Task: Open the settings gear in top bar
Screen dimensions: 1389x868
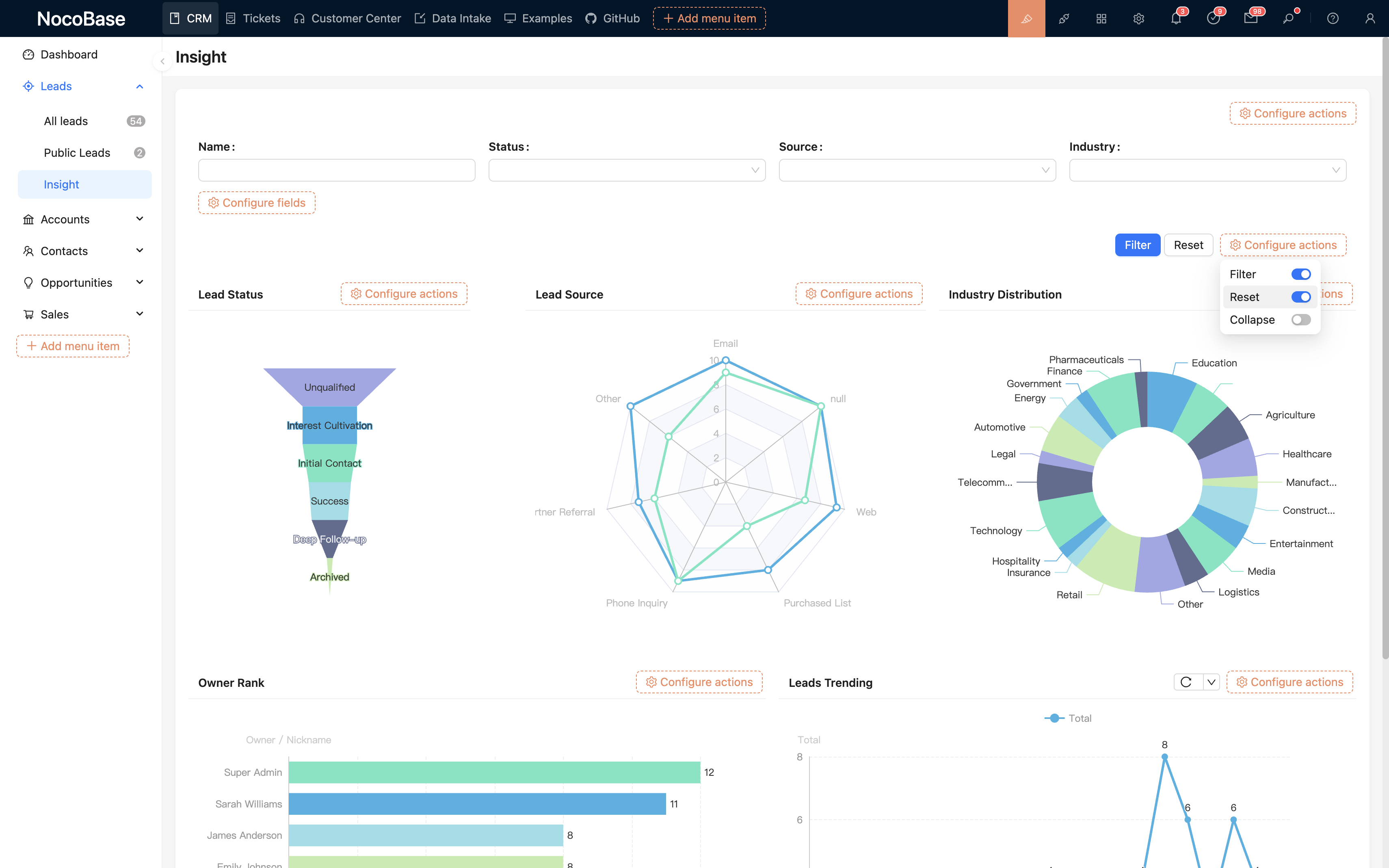Action: coord(1139,18)
